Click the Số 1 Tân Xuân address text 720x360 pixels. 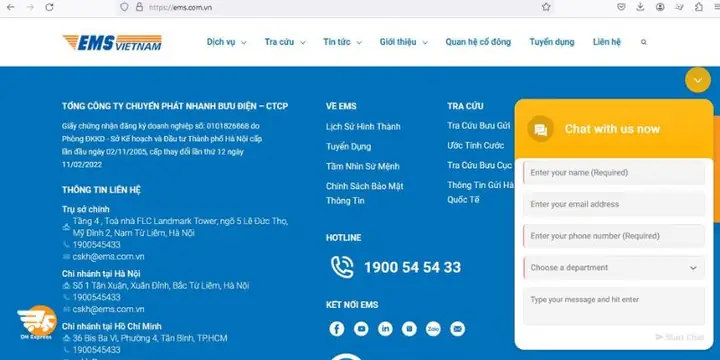(x=161, y=286)
